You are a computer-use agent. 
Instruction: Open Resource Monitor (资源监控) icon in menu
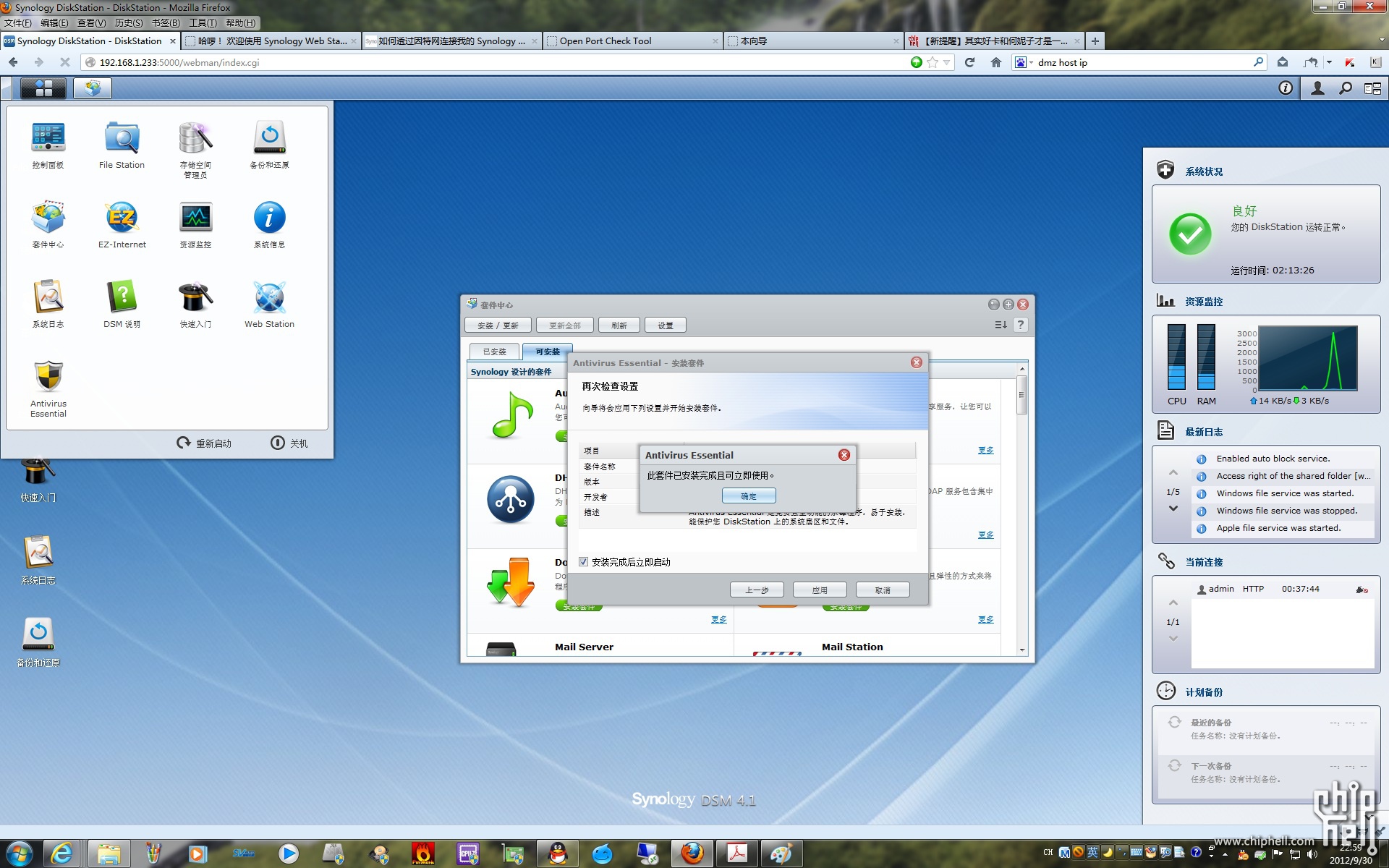(x=195, y=224)
